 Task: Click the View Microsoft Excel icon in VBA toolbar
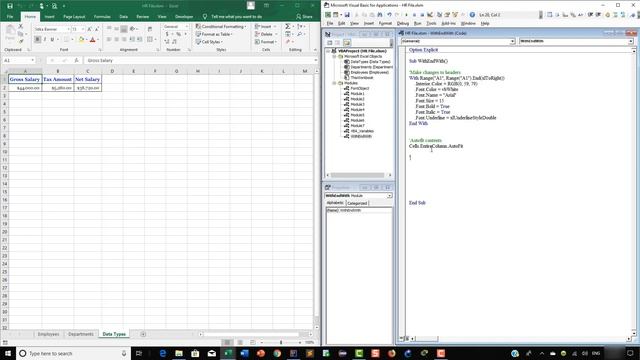[328, 15]
